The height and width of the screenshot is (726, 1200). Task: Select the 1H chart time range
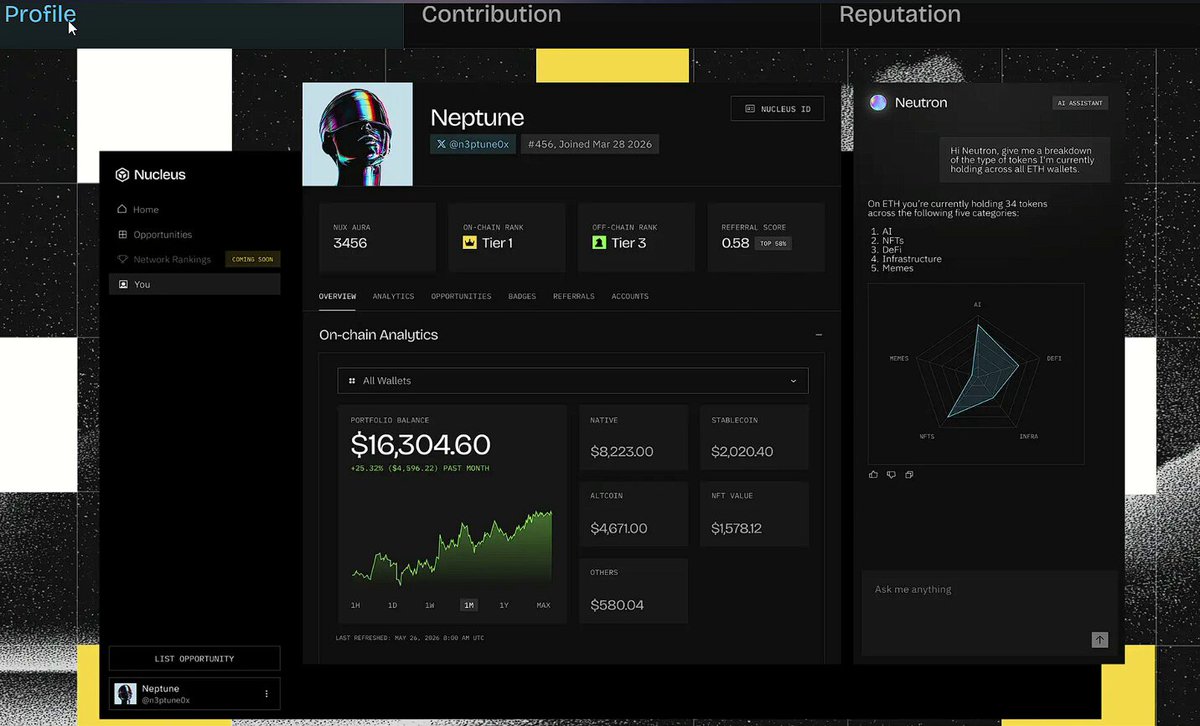[x=355, y=605]
